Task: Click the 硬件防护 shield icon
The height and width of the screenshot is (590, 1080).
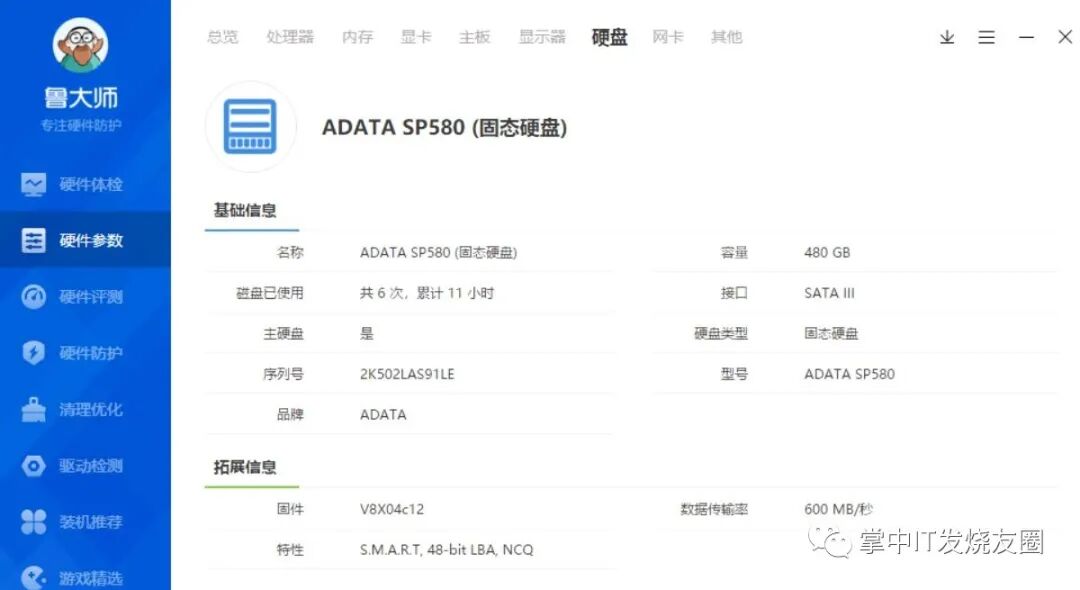Action: pyautogui.click(x=33, y=352)
